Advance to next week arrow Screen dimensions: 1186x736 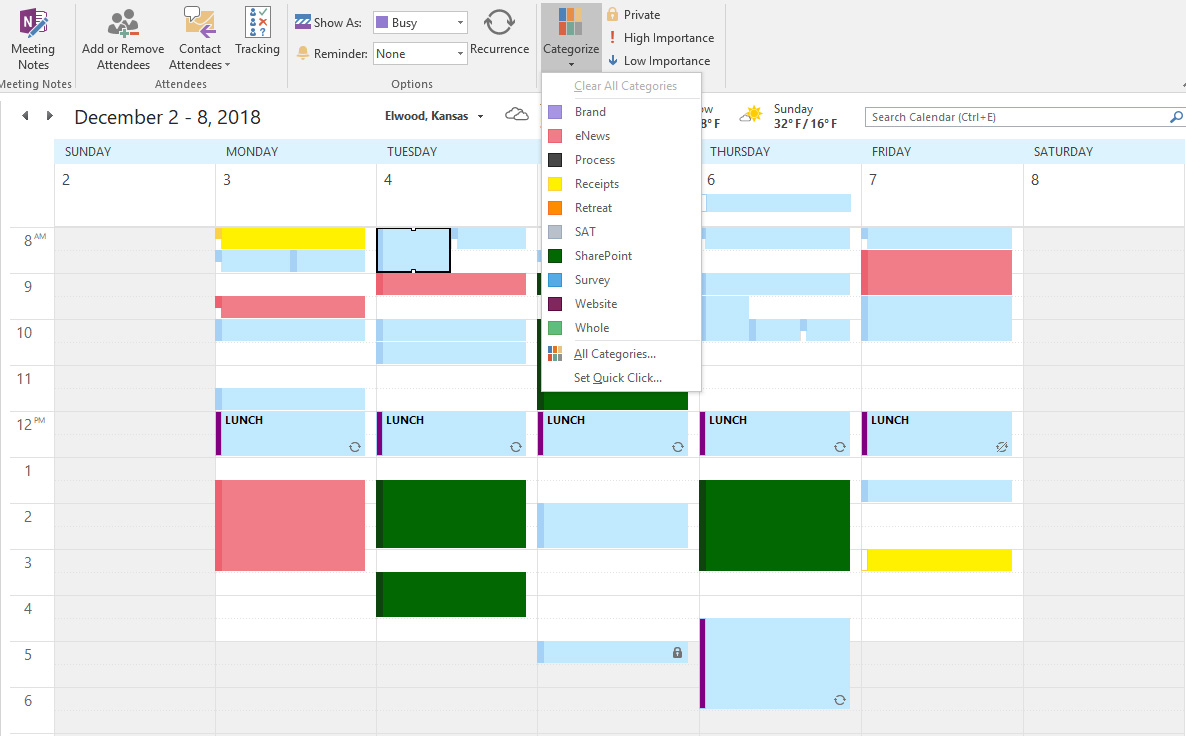pos(49,116)
